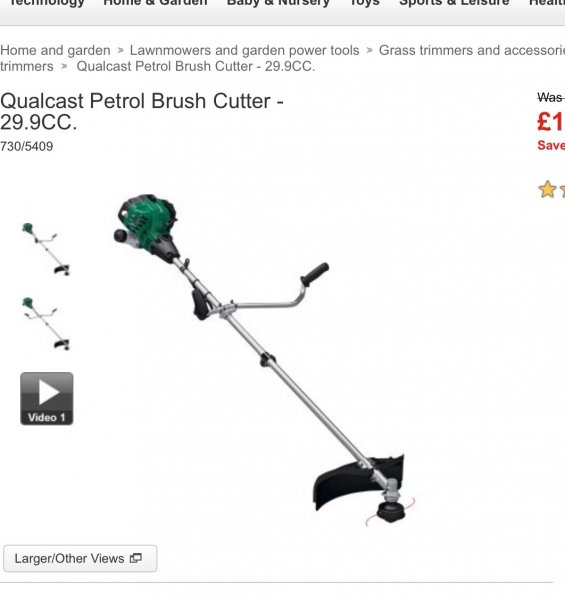The width and height of the screenshot is (565, 600).
Task: Open Grass trimmers and accessories breadcrumb
Action: [472, 50]
